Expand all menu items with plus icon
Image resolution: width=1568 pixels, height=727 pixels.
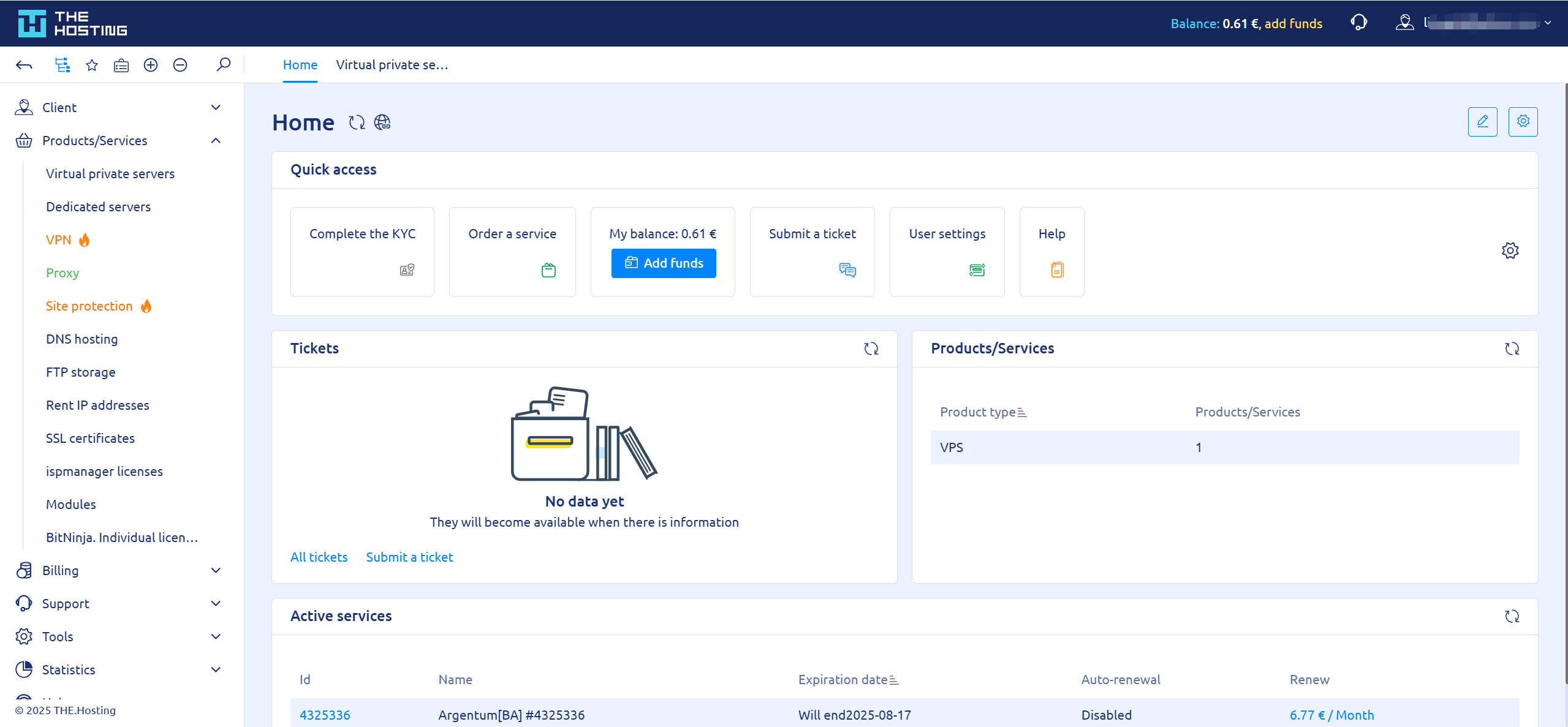pos(151,65)
